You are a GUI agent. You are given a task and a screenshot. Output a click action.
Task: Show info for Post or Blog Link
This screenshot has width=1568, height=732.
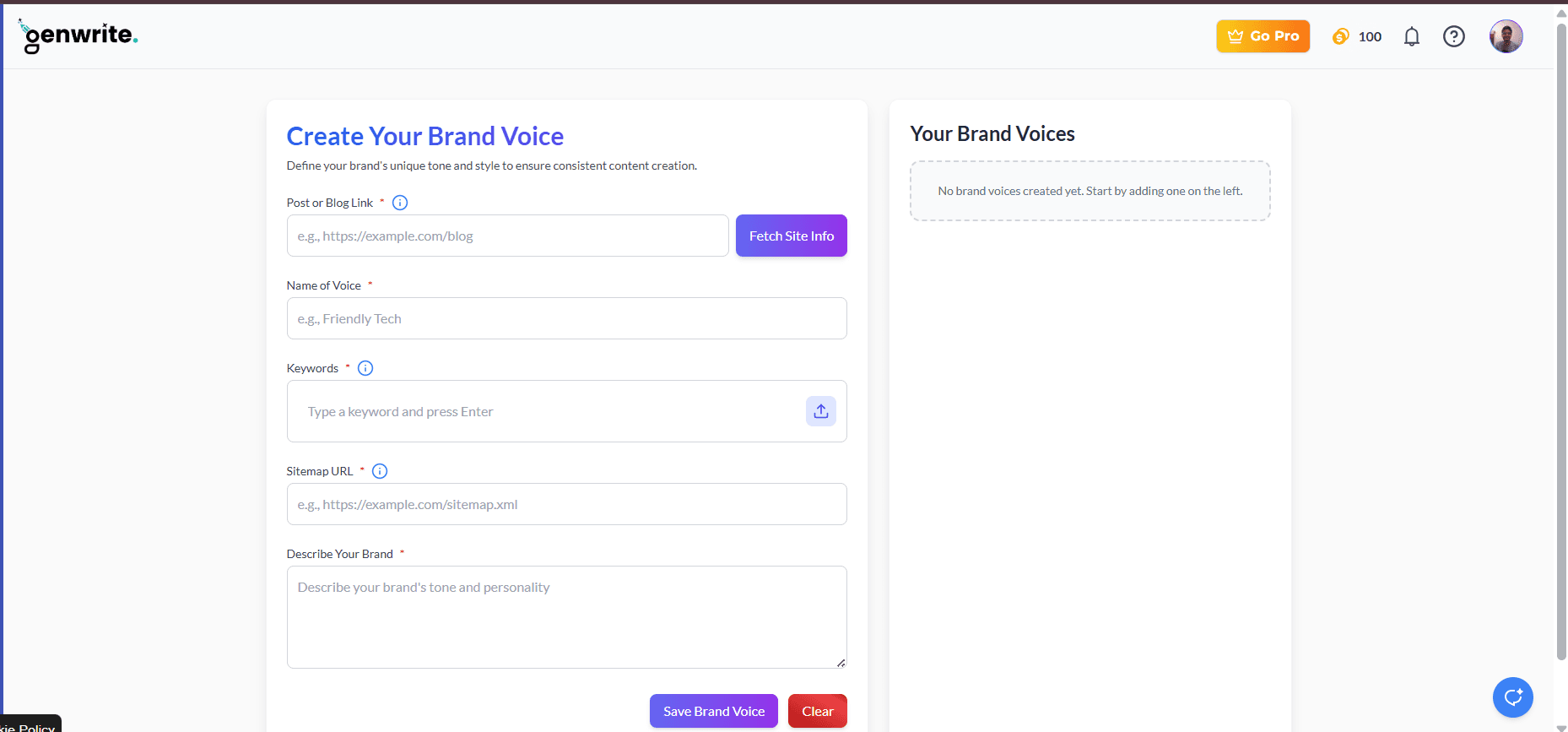point(400,203)
